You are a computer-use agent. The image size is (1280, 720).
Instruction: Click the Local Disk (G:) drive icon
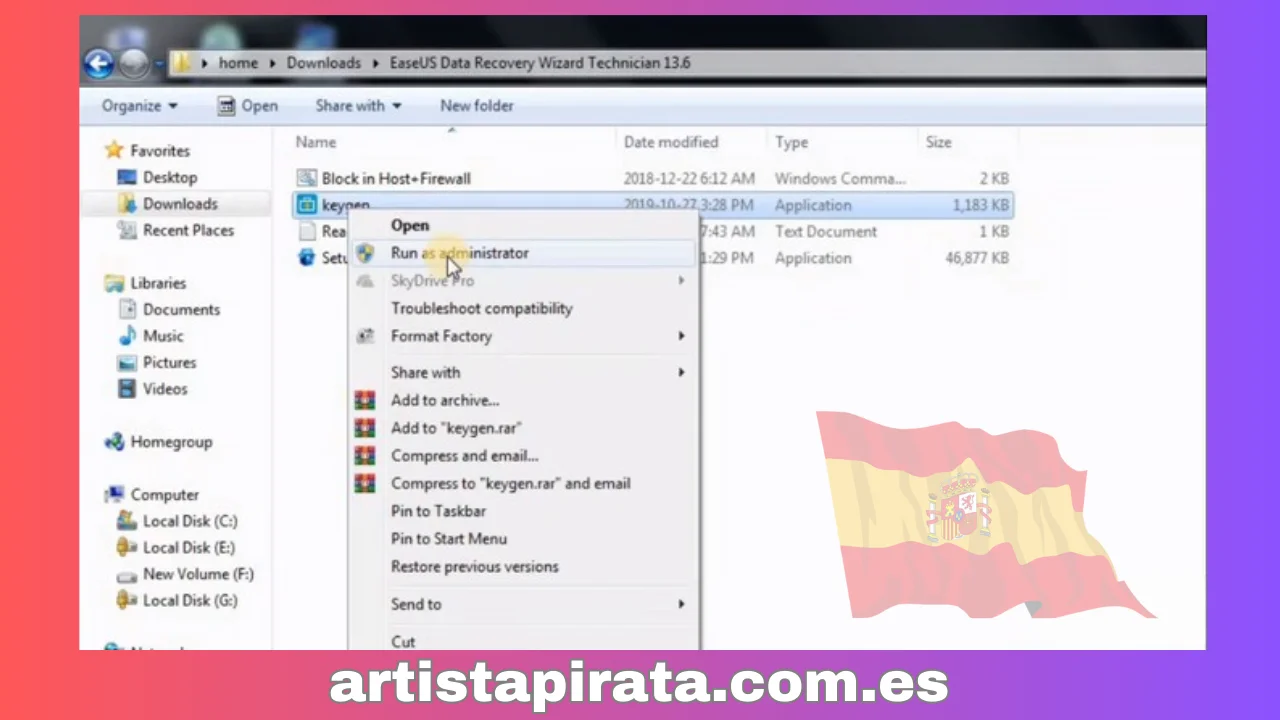(127, 601)
